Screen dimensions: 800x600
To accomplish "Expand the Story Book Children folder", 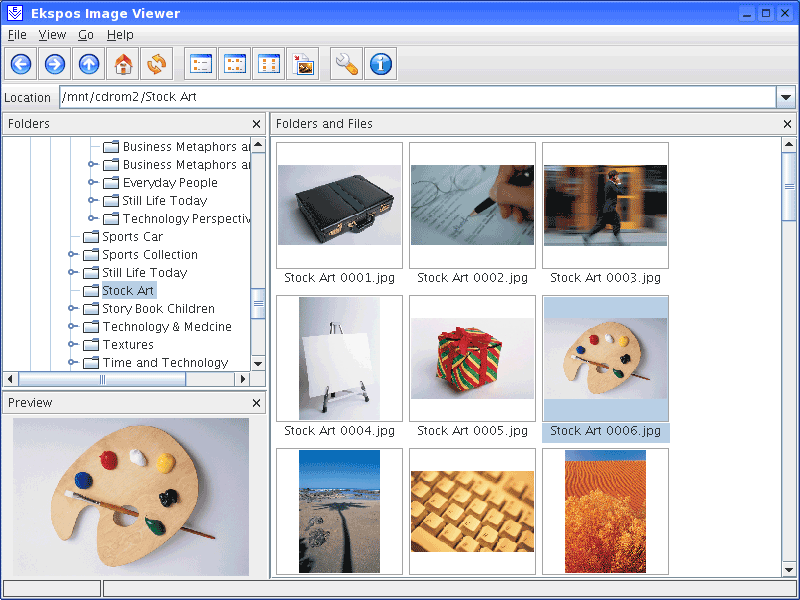I will coord(73,309).
